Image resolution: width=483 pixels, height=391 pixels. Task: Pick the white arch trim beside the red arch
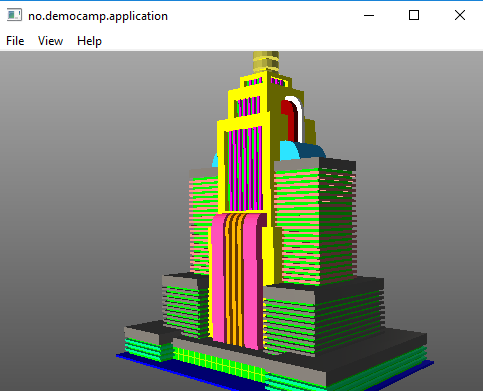click(299, 118)
